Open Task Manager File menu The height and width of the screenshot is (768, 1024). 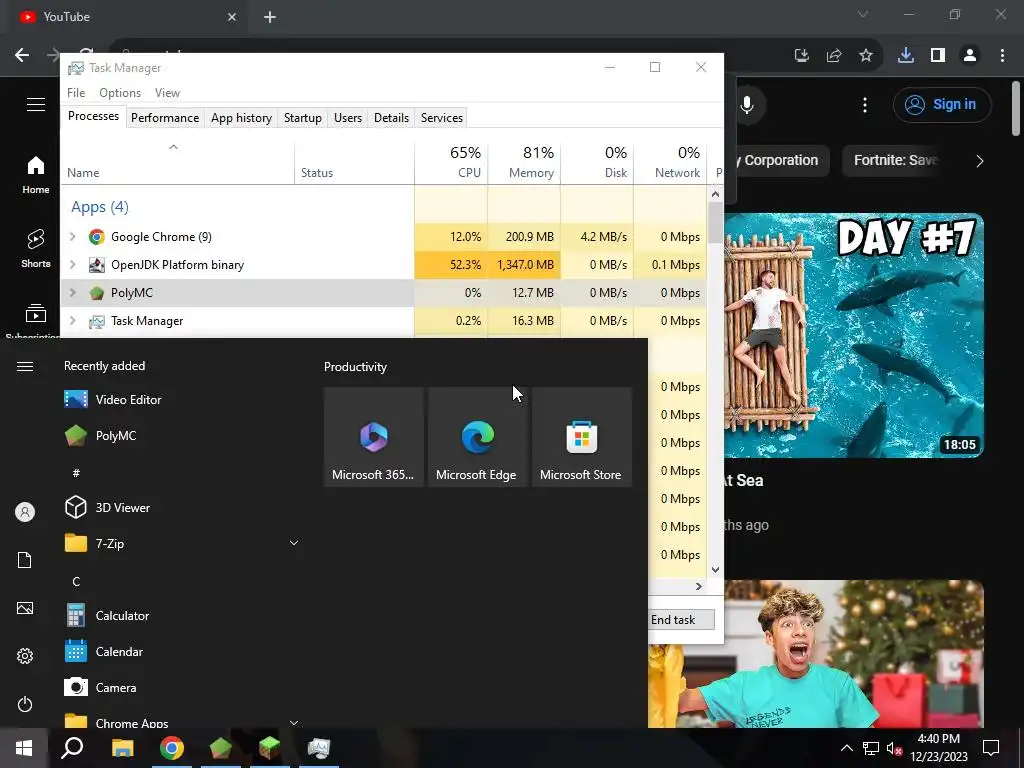click(76, 93)
